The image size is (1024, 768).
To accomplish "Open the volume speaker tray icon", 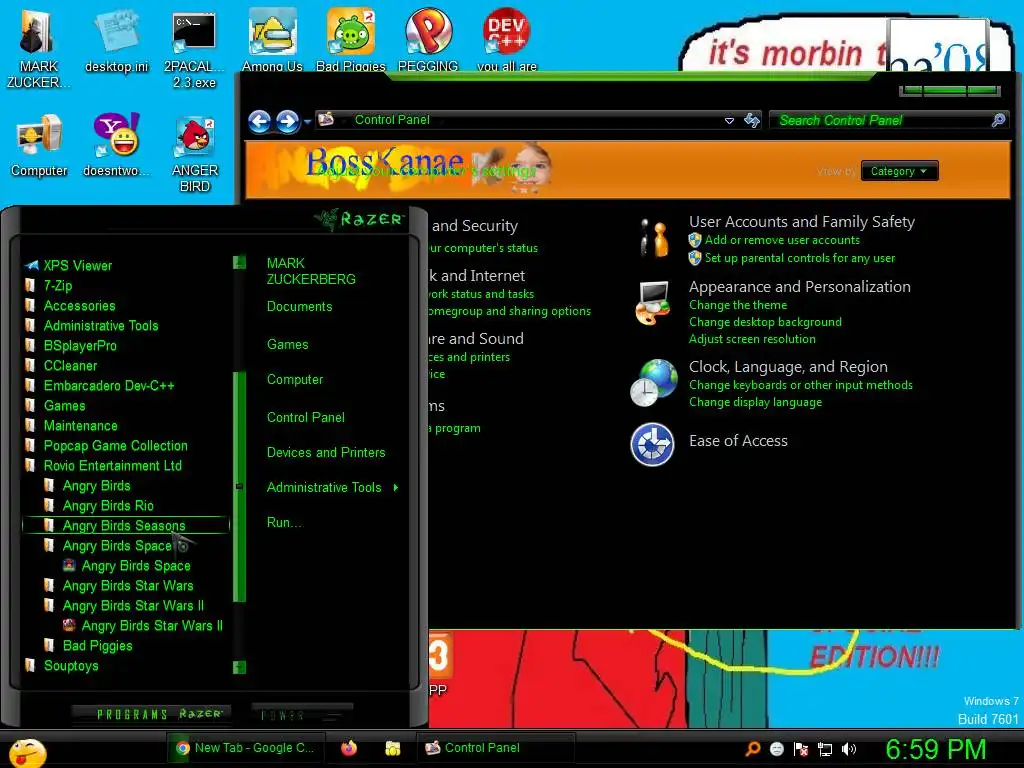I will click(x=849, y=749).
